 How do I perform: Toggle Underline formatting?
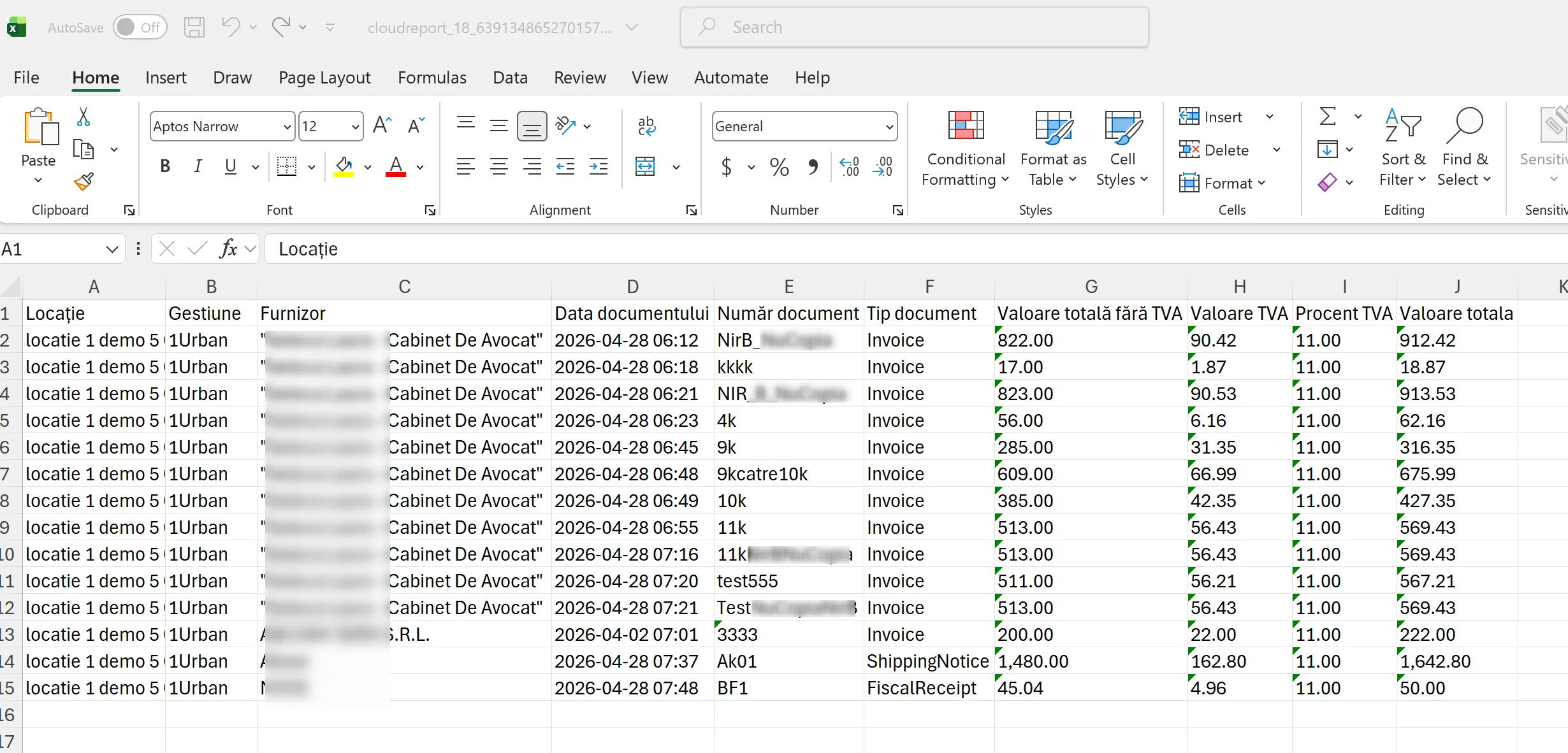coord(231,167)
